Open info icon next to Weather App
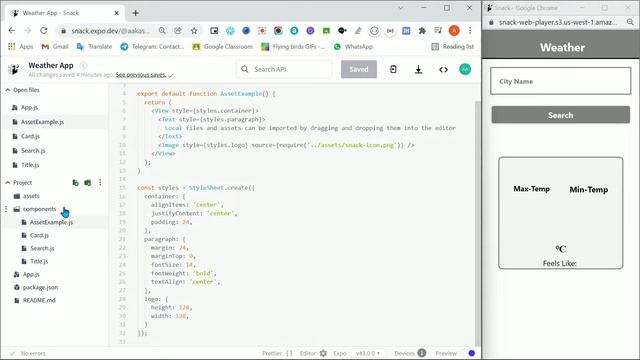640x360 pixels. [x=83, y=65]
